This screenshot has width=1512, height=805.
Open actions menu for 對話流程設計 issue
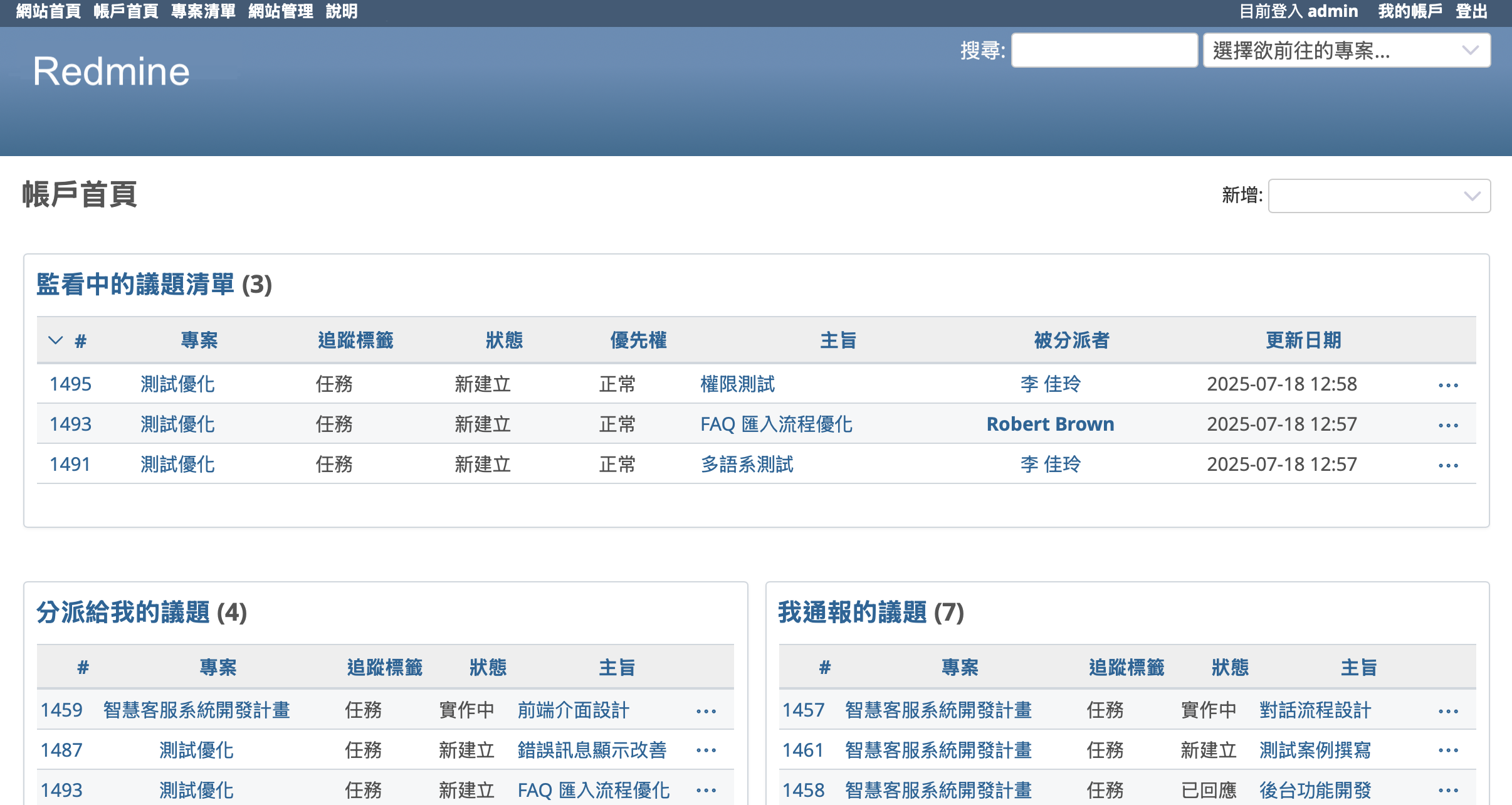[x=1448, y=711]
